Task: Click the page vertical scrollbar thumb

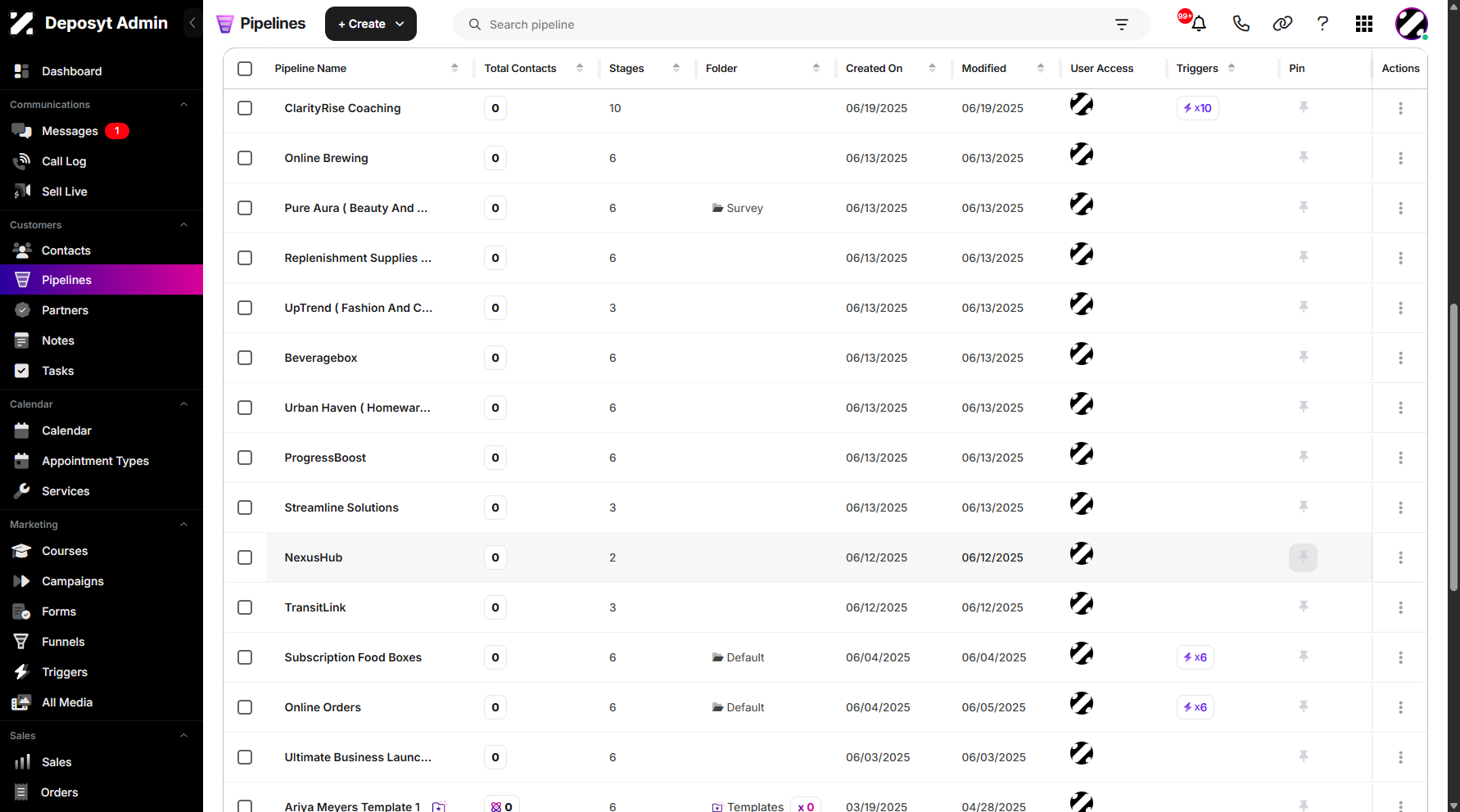Action: click(1453, 446)
